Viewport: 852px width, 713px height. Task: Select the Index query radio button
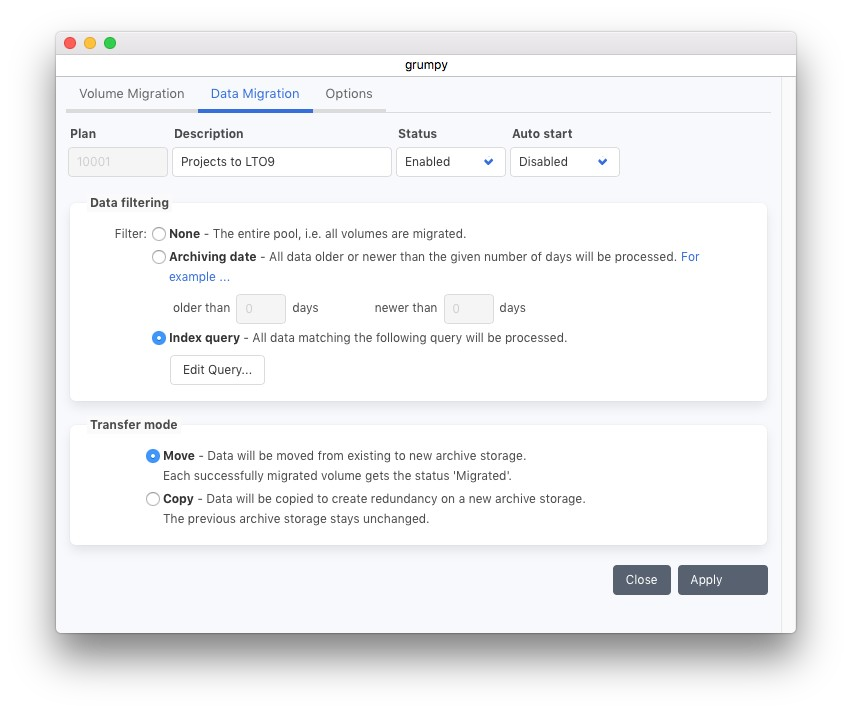[158, 338]
